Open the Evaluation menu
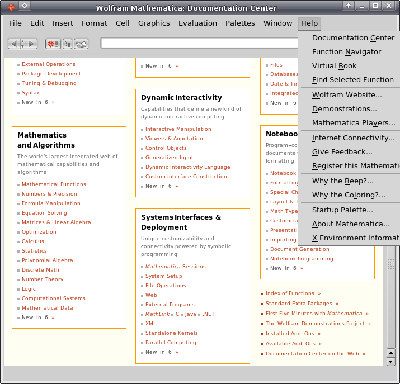The width and height of the screenshot is (400, 384). pos(198,23)
